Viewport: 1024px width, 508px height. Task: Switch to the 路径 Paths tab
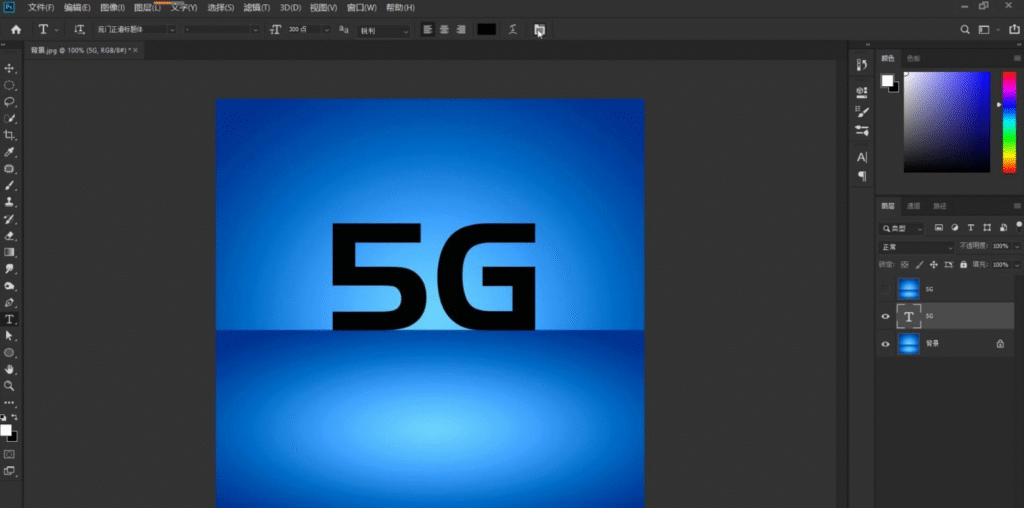pyautogui.click(x=939, y=206)
